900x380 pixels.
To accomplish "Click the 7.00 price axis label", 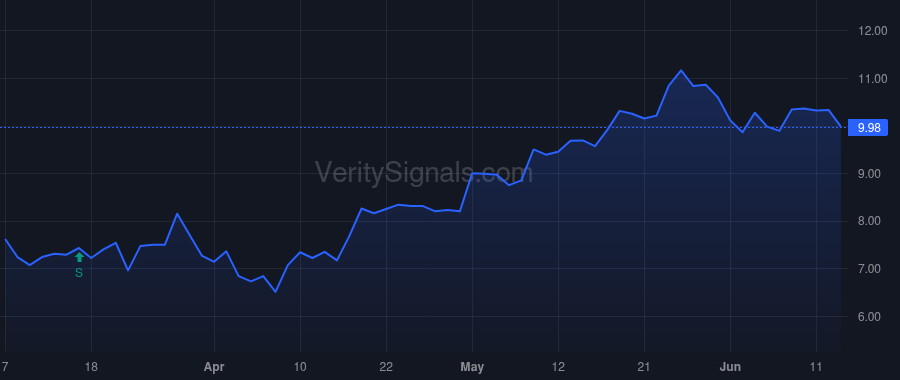I will coord(872,269).
